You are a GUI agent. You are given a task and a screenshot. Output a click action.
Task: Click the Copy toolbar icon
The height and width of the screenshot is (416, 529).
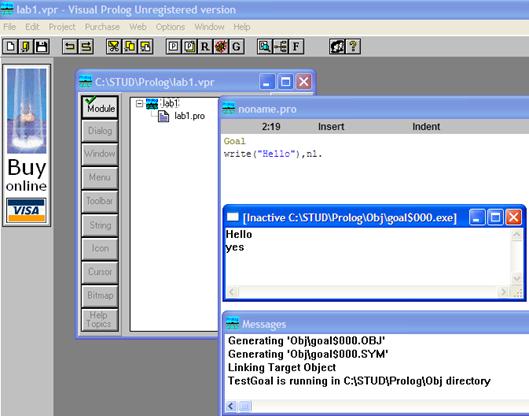tap(130, 47)
